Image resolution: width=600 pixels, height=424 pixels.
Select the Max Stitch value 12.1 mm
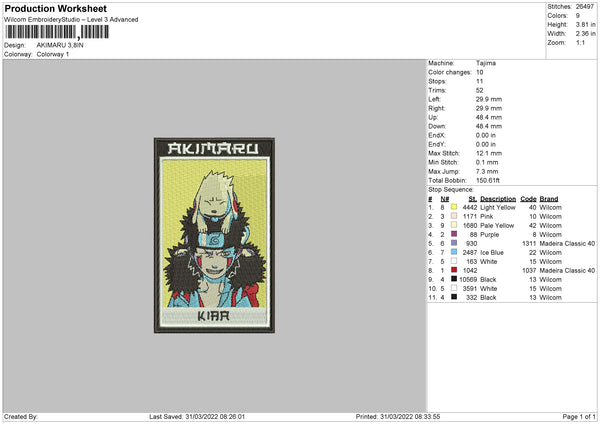(489, 153)
